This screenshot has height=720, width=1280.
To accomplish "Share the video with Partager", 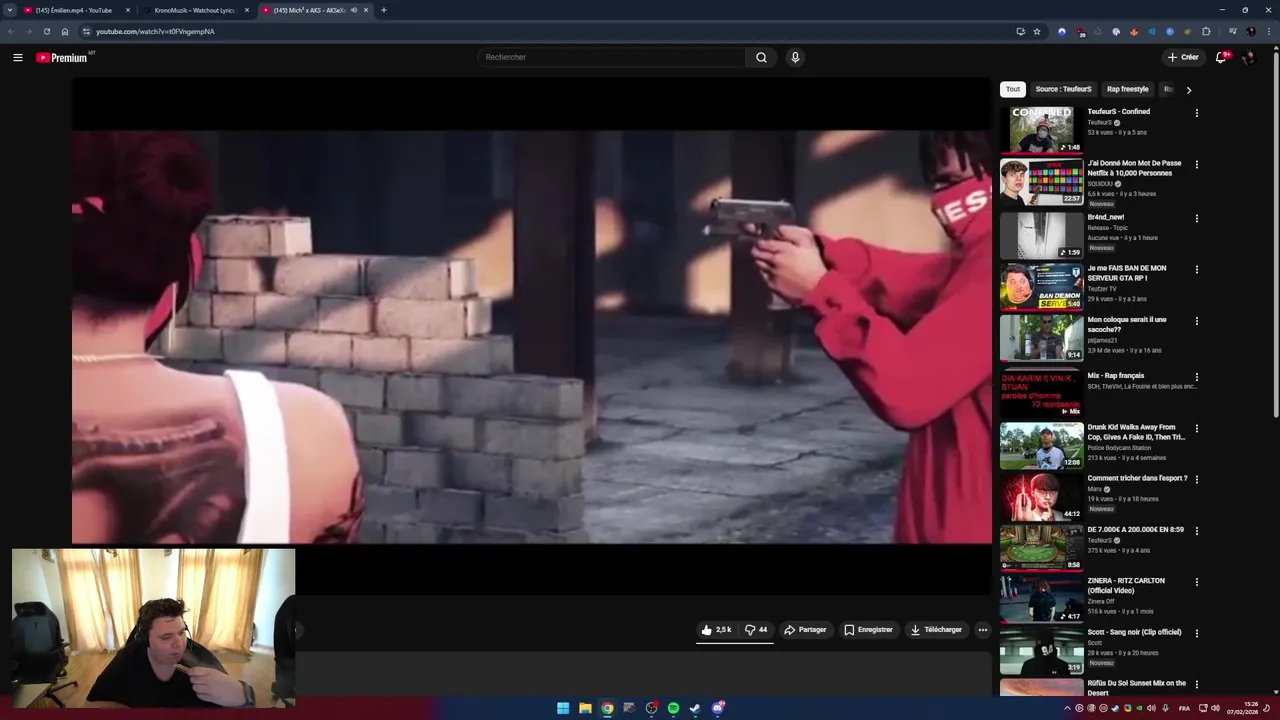I will 805,630.
